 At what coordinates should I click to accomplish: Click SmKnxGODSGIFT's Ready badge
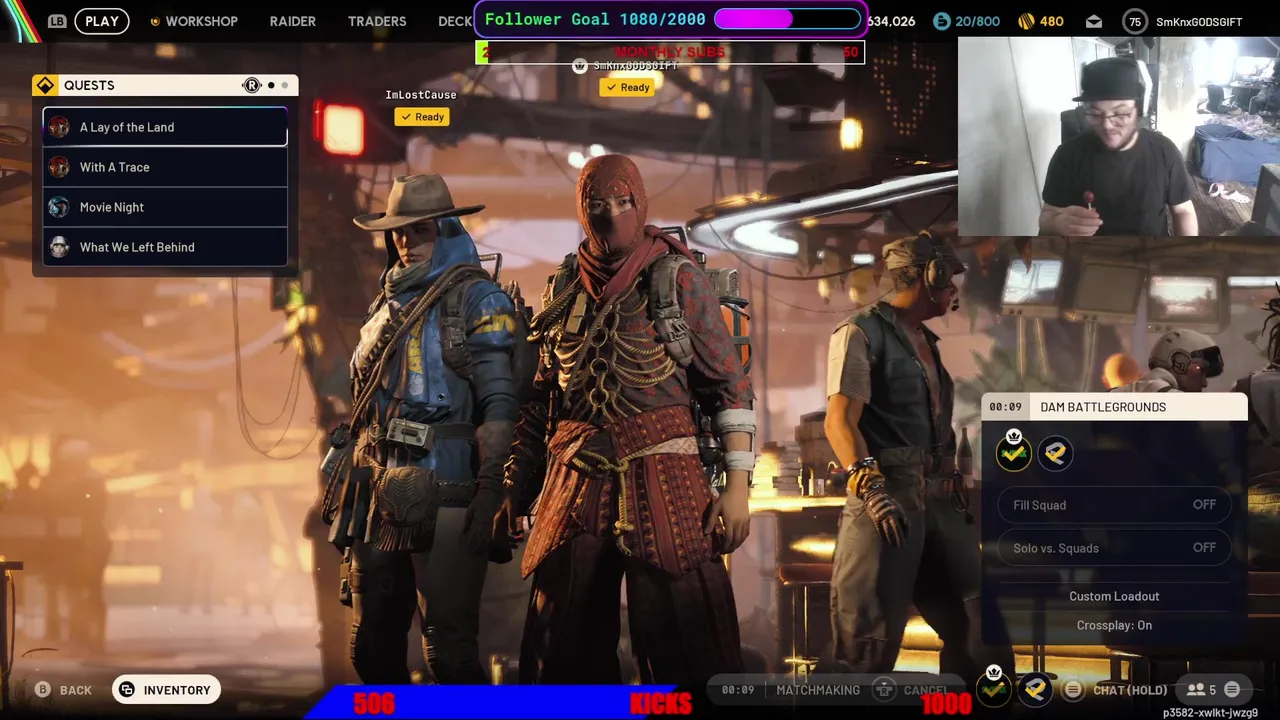click(x=627, y=87)
